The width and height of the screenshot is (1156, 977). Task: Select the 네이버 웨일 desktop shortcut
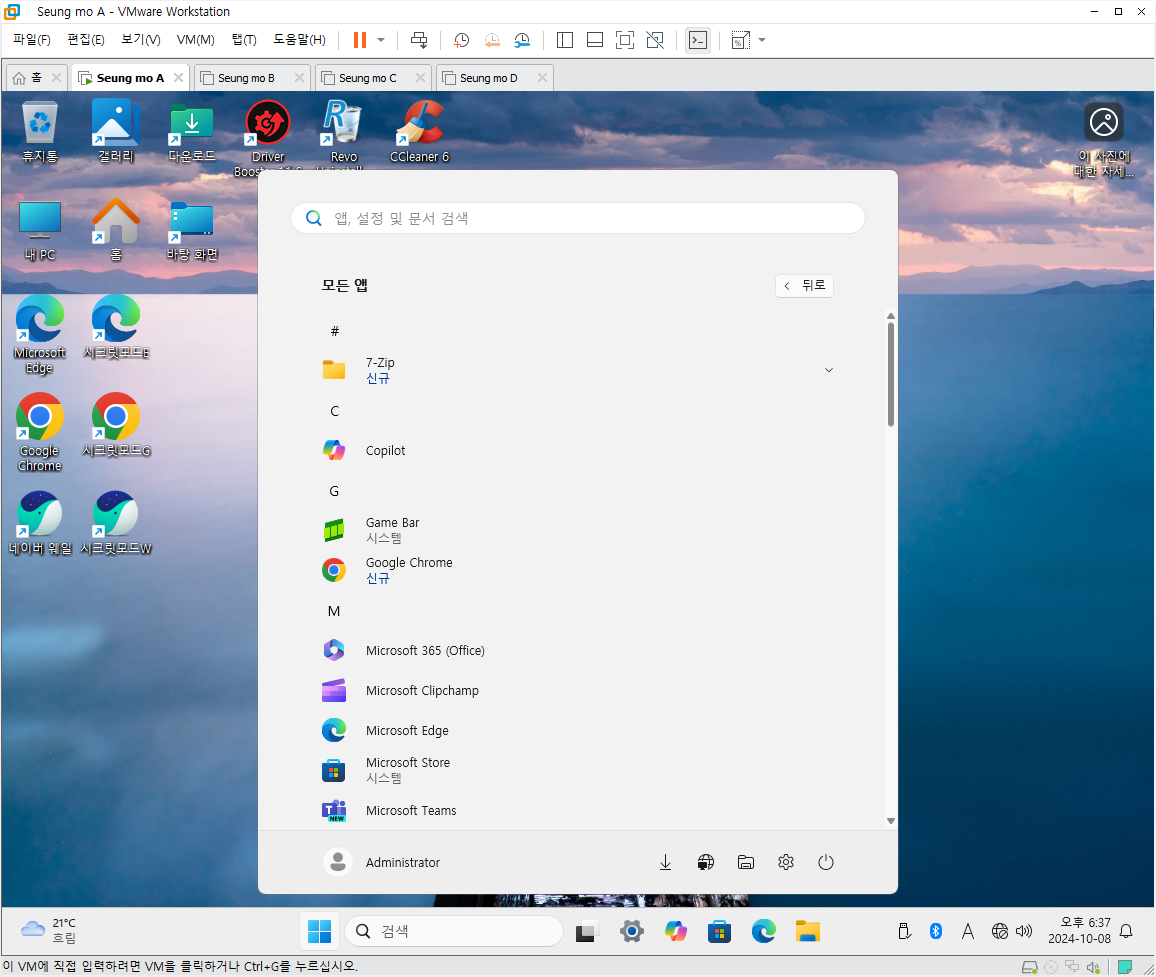(40, 524)
